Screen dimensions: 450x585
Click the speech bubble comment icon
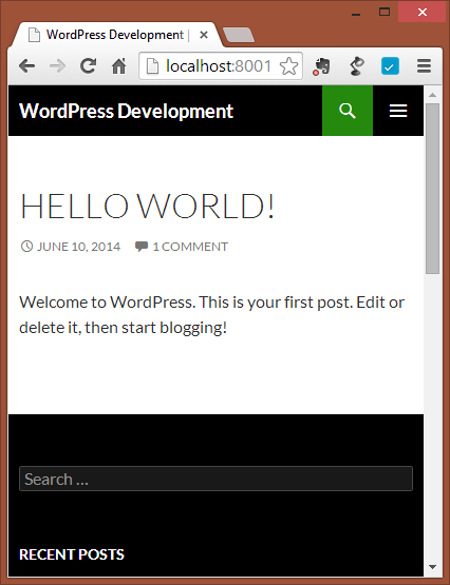click(x=141, y=247)
